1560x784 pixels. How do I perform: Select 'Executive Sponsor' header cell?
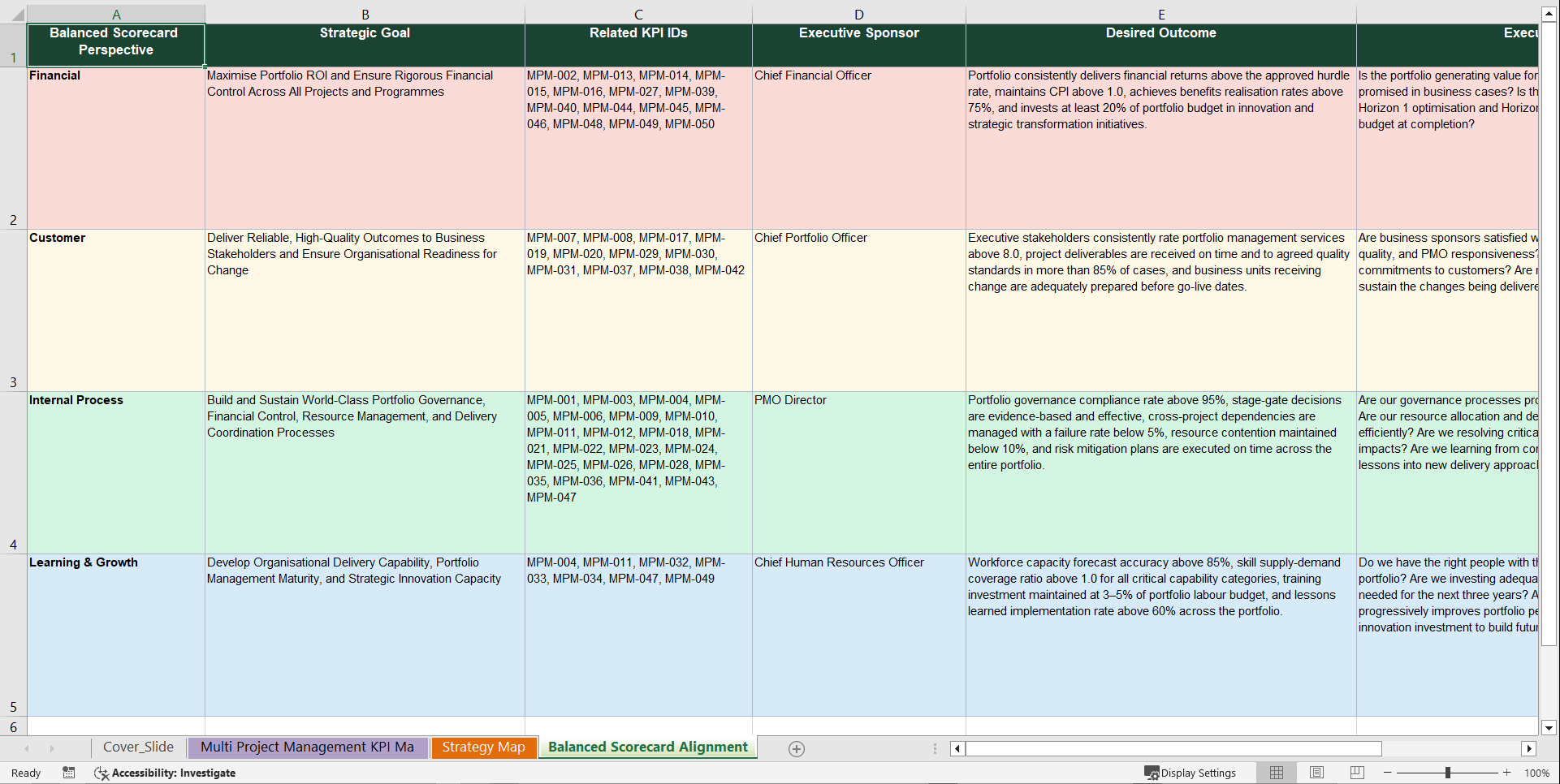[859, 45]
